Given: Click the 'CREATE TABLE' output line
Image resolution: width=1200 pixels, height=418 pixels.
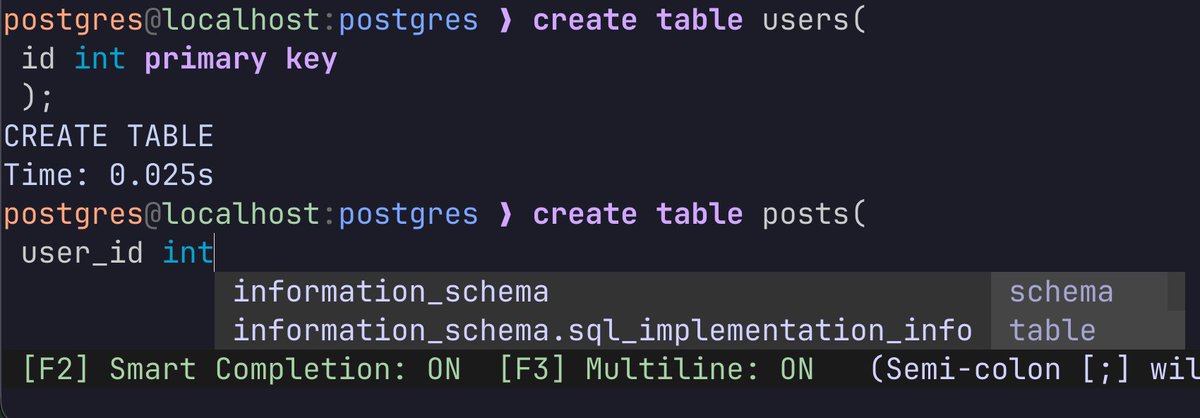Looking at the screenshot, I should click(108, 137).
